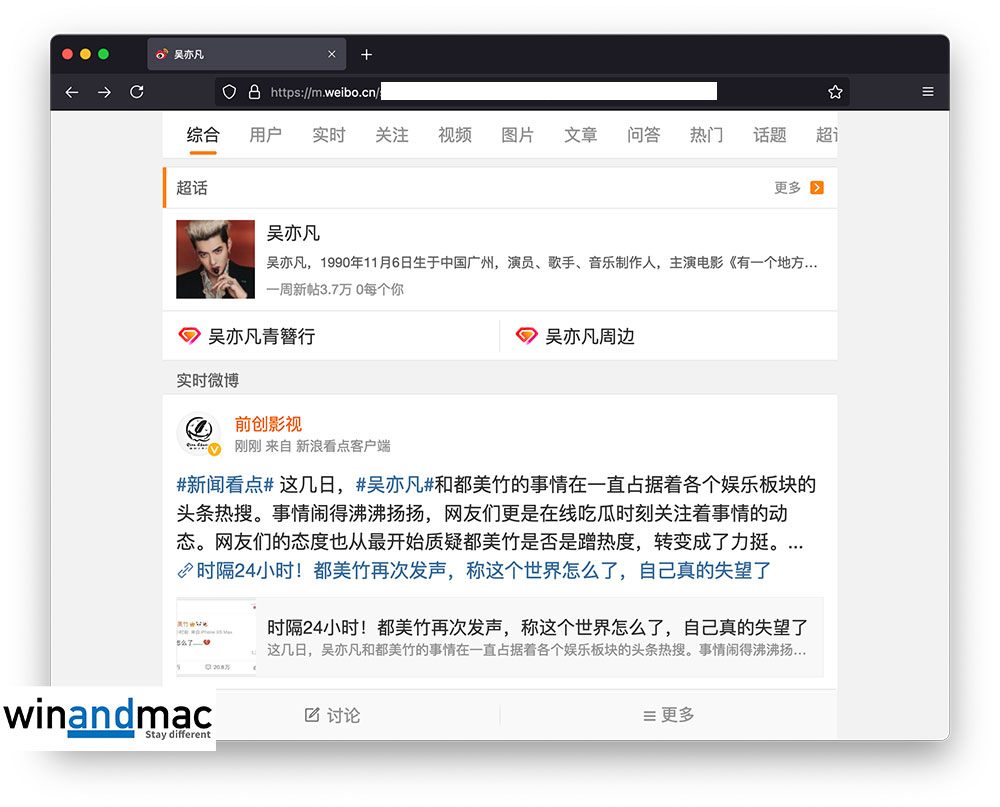Reload the page with refresh icon
This screenshot has width=1000, height=807.
(137, 92)
